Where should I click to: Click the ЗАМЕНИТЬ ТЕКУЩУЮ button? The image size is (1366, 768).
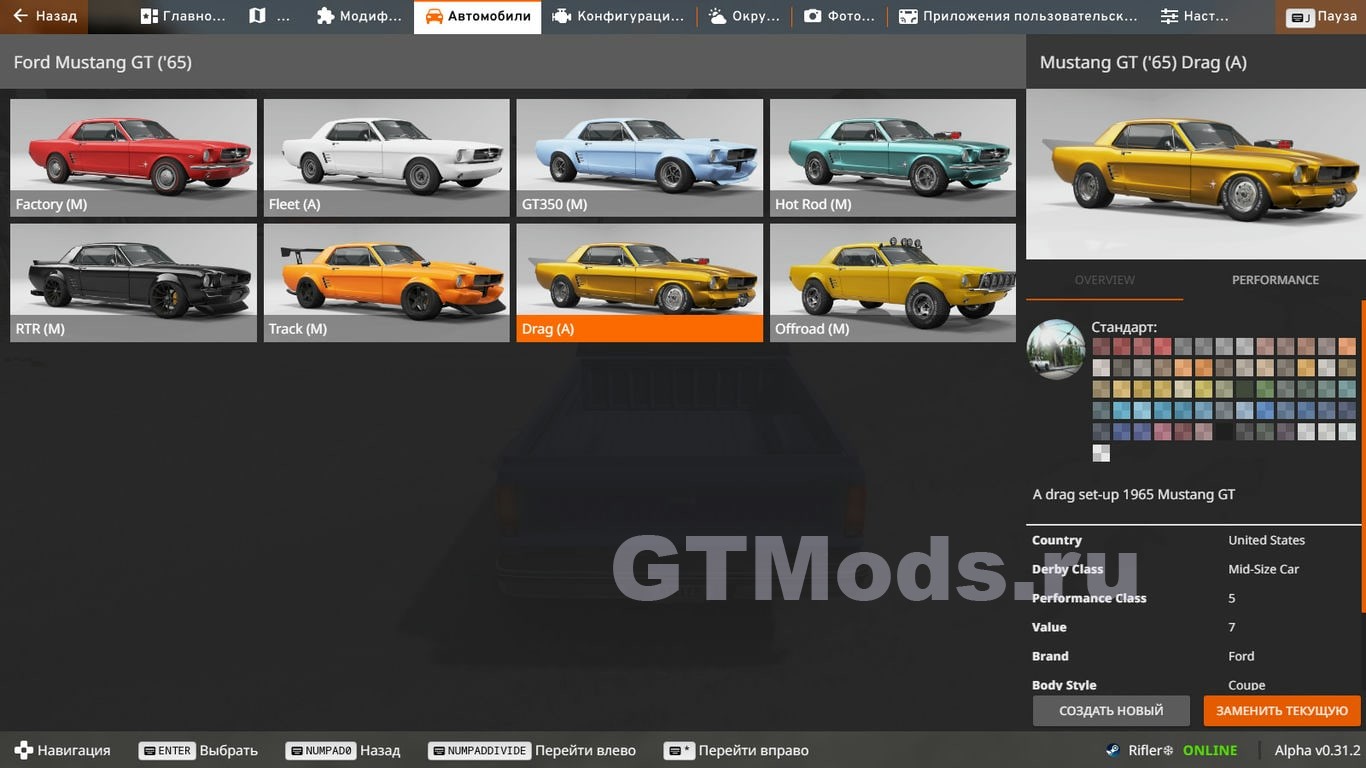[1282, 711]
